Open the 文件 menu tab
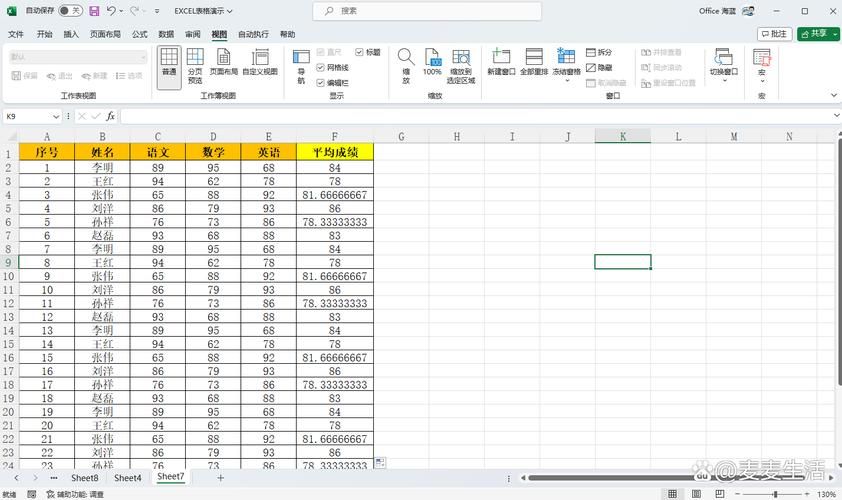Viewport: 842px width, 500px height. 16,34
